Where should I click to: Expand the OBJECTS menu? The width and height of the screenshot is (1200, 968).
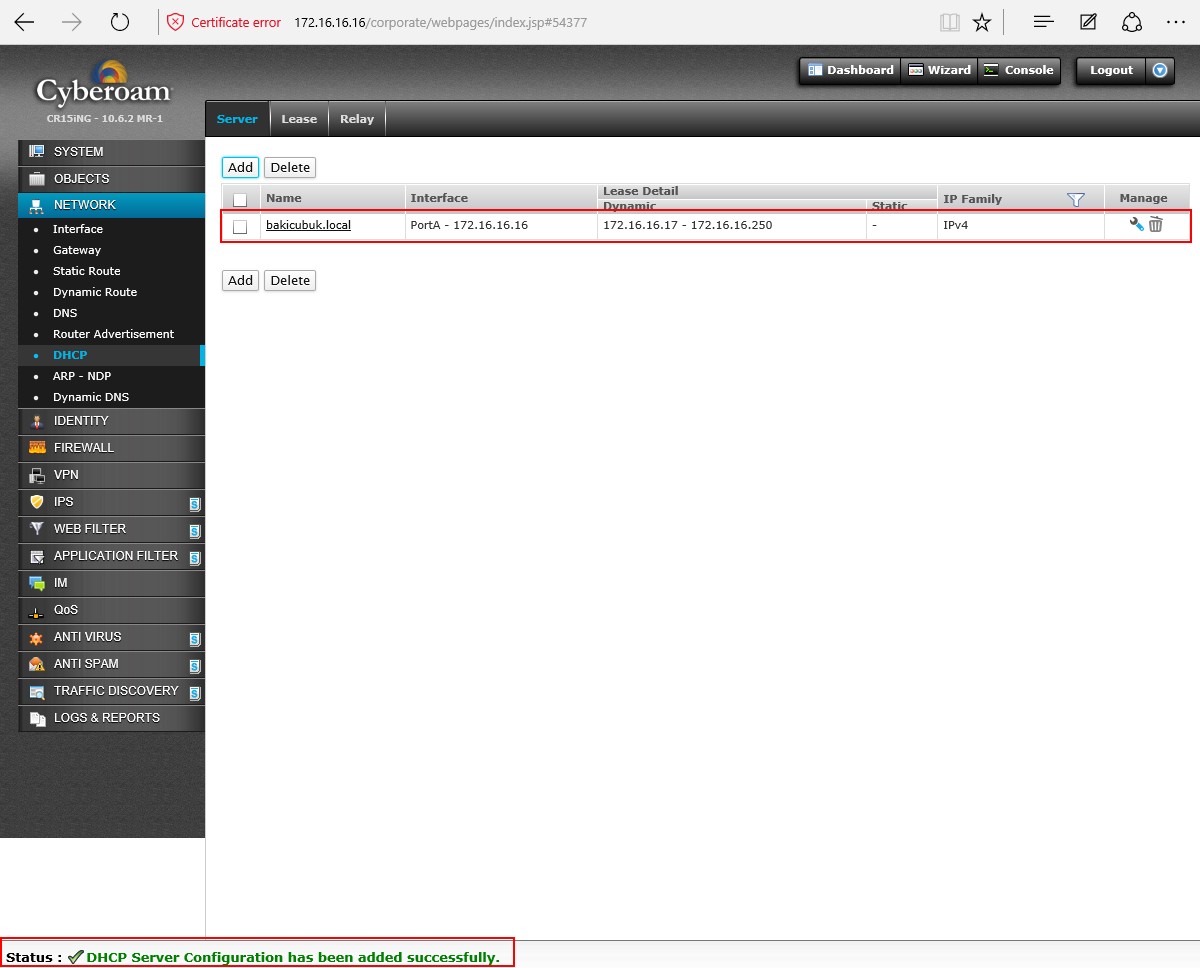(111, 179)
